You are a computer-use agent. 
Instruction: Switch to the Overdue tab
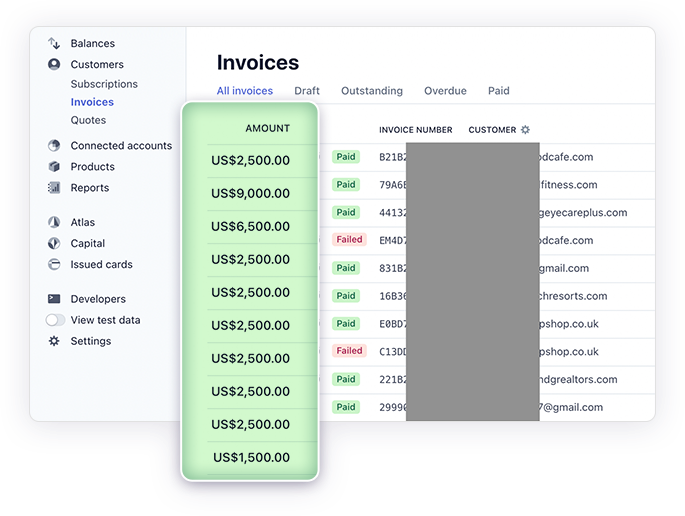pyautogui.click(x=445, y=91)
